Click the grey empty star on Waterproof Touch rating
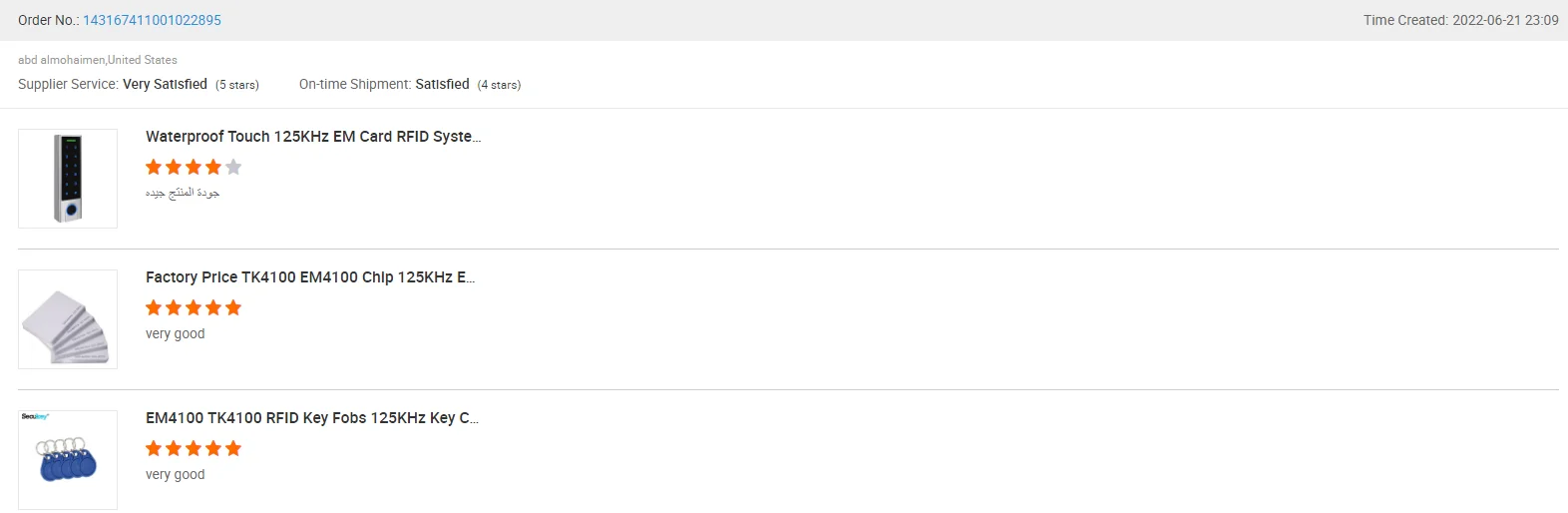Viewport: 1568px width, 513px height. (233, 167)
